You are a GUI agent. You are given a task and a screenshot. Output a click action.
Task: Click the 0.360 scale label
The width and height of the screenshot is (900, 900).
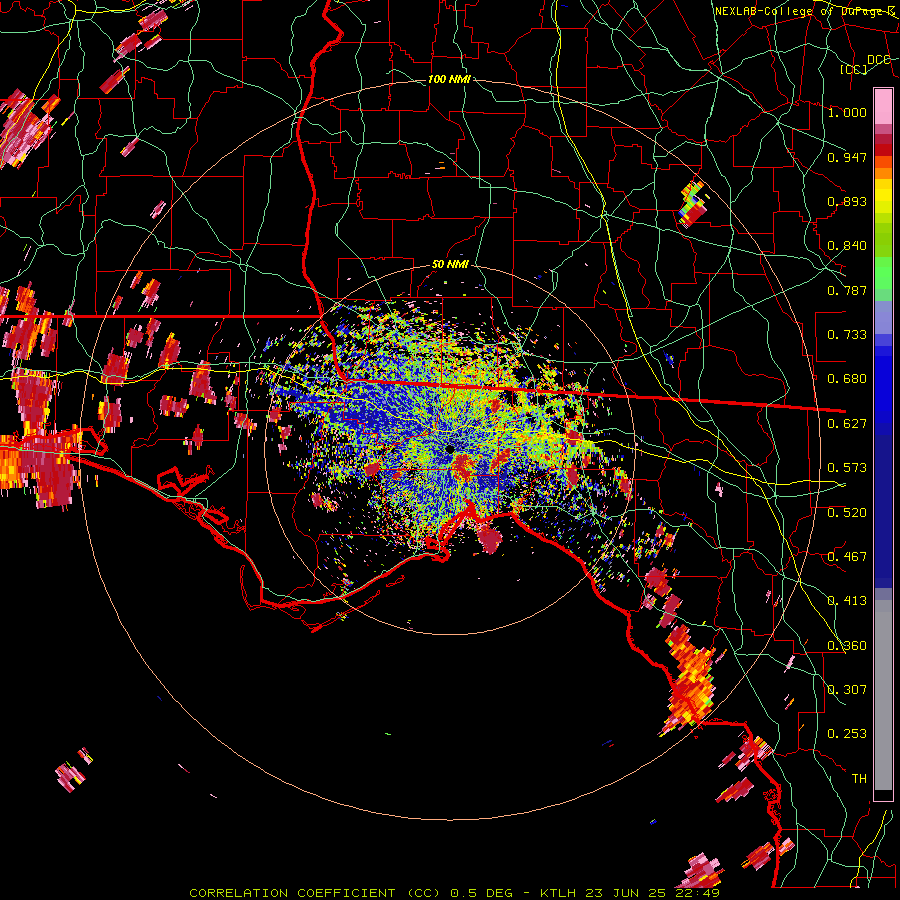(x=847, y=646)
